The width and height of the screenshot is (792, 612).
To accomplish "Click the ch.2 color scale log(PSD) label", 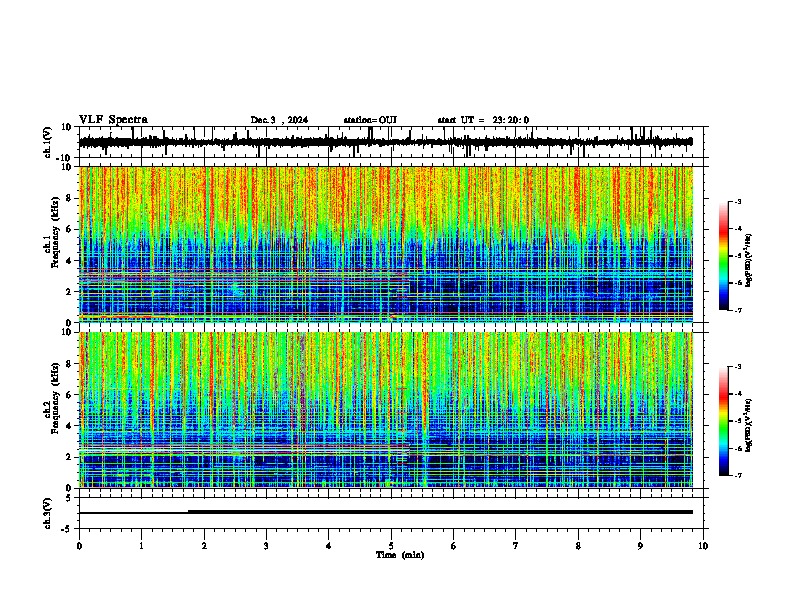I will pos(749,426).
